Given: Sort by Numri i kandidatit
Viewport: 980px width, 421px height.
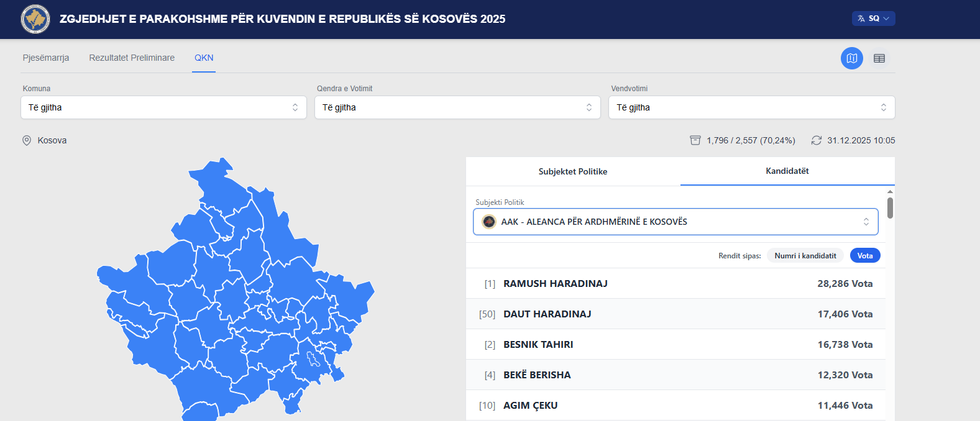Looking at the screenshot, I should pyautogui.click(x=806, y=255).
